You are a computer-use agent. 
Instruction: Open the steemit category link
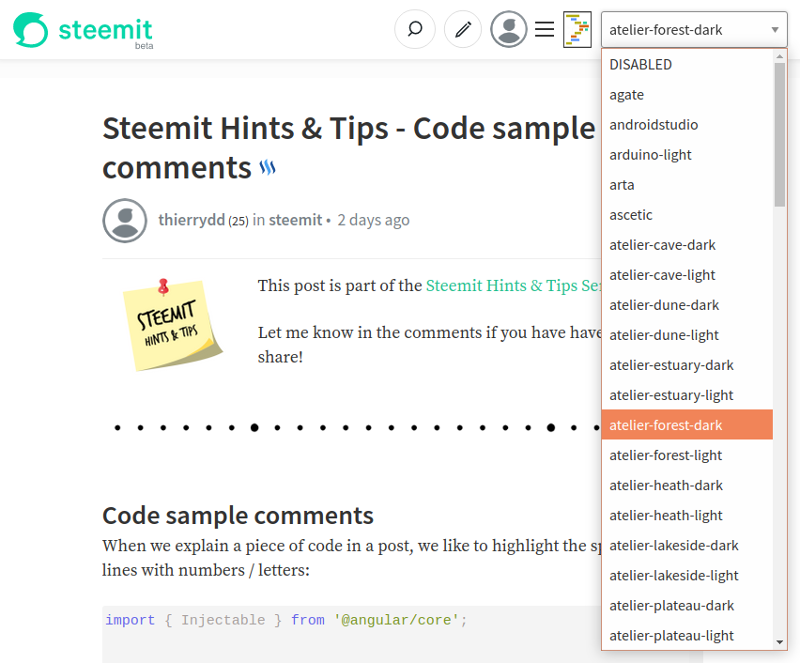[296, 220]
